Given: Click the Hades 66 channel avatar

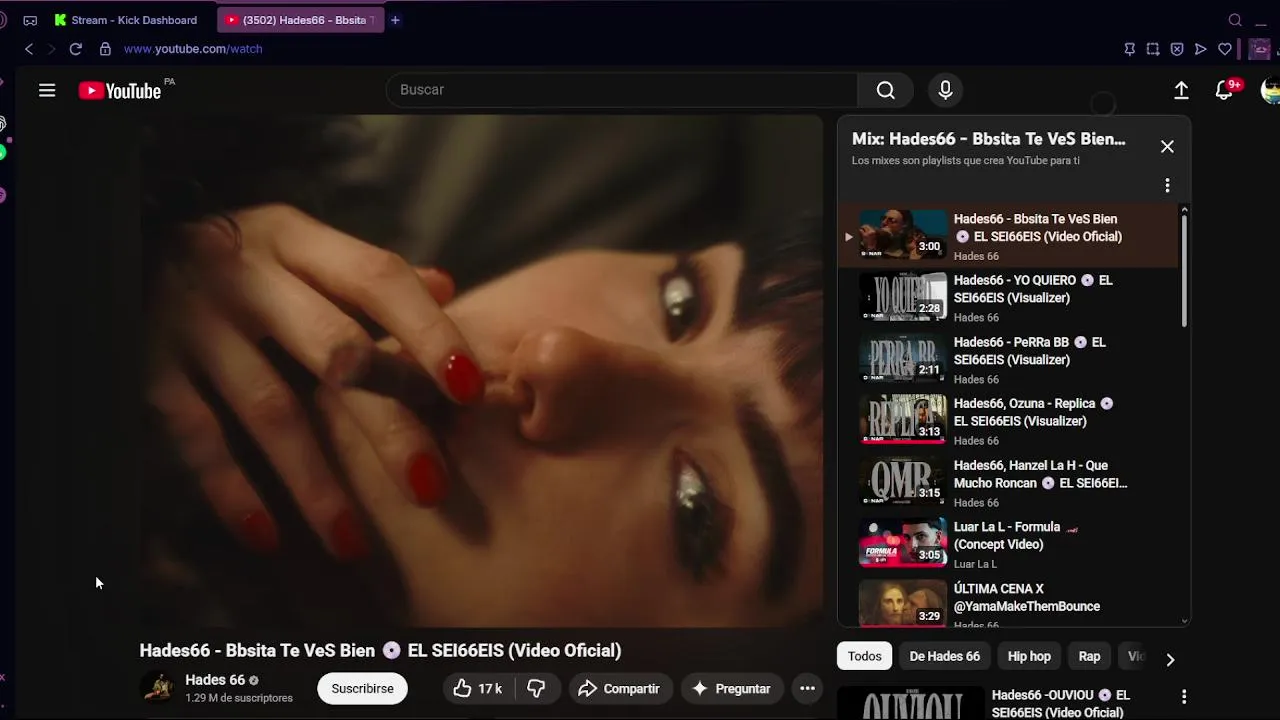Looking at the screenshot, I should pyautogui.click(x=157, y=688).
